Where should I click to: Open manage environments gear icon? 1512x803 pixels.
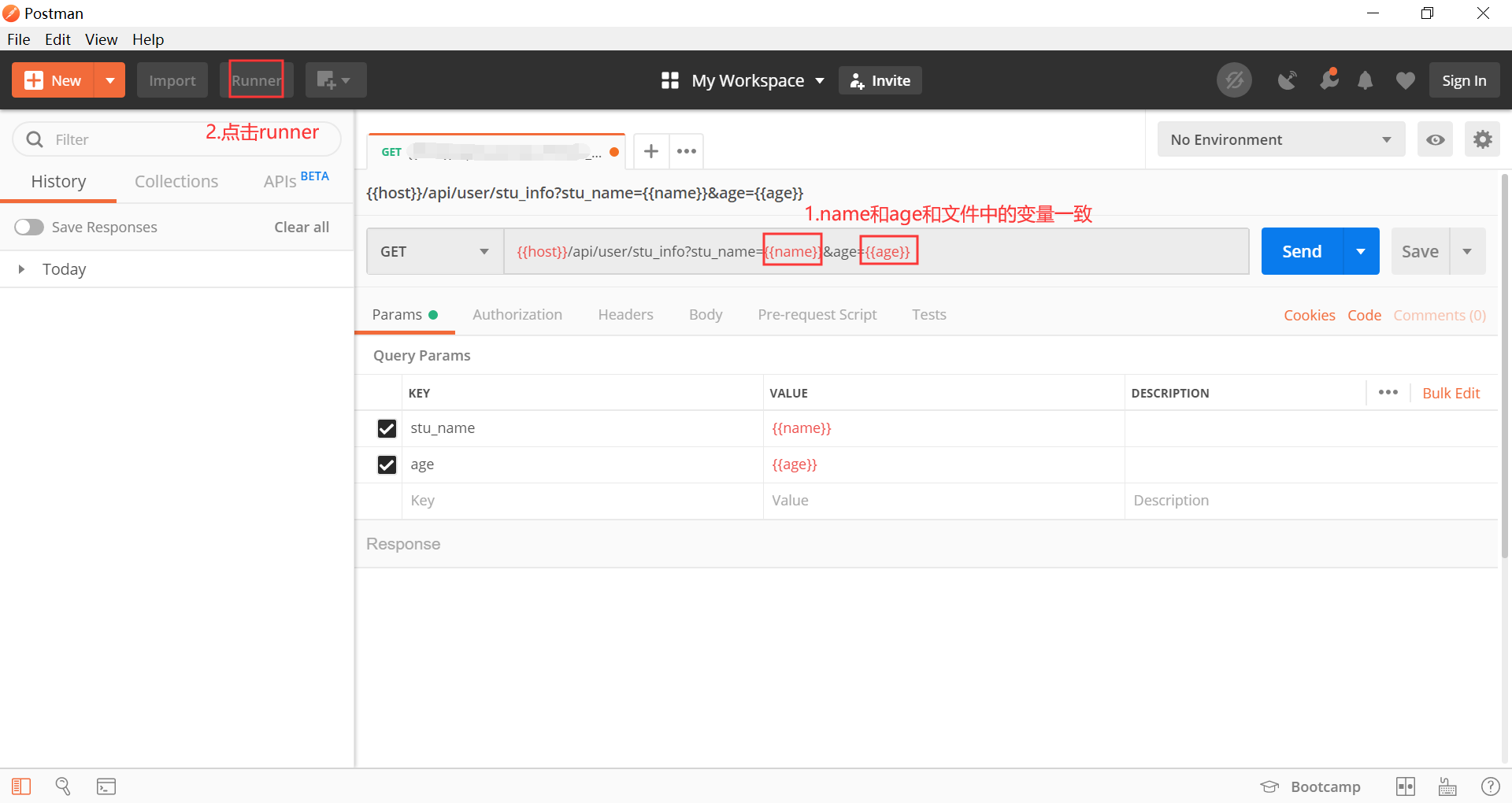click(1483, 139)
